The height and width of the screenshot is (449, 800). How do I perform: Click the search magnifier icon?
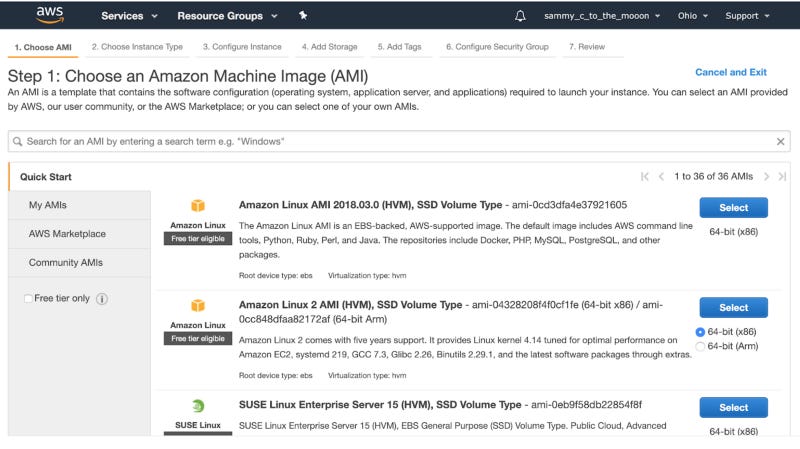tap(17, 141)
